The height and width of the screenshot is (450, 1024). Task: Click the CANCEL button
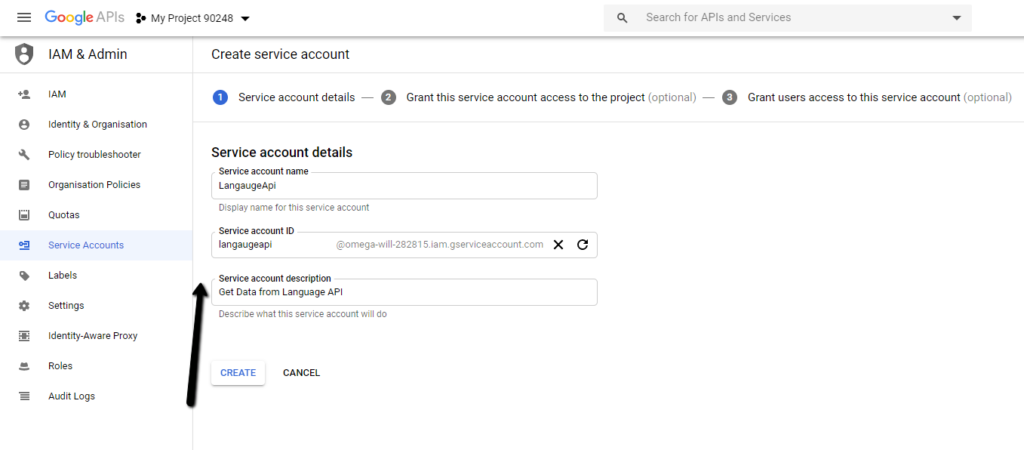point(301,373)
